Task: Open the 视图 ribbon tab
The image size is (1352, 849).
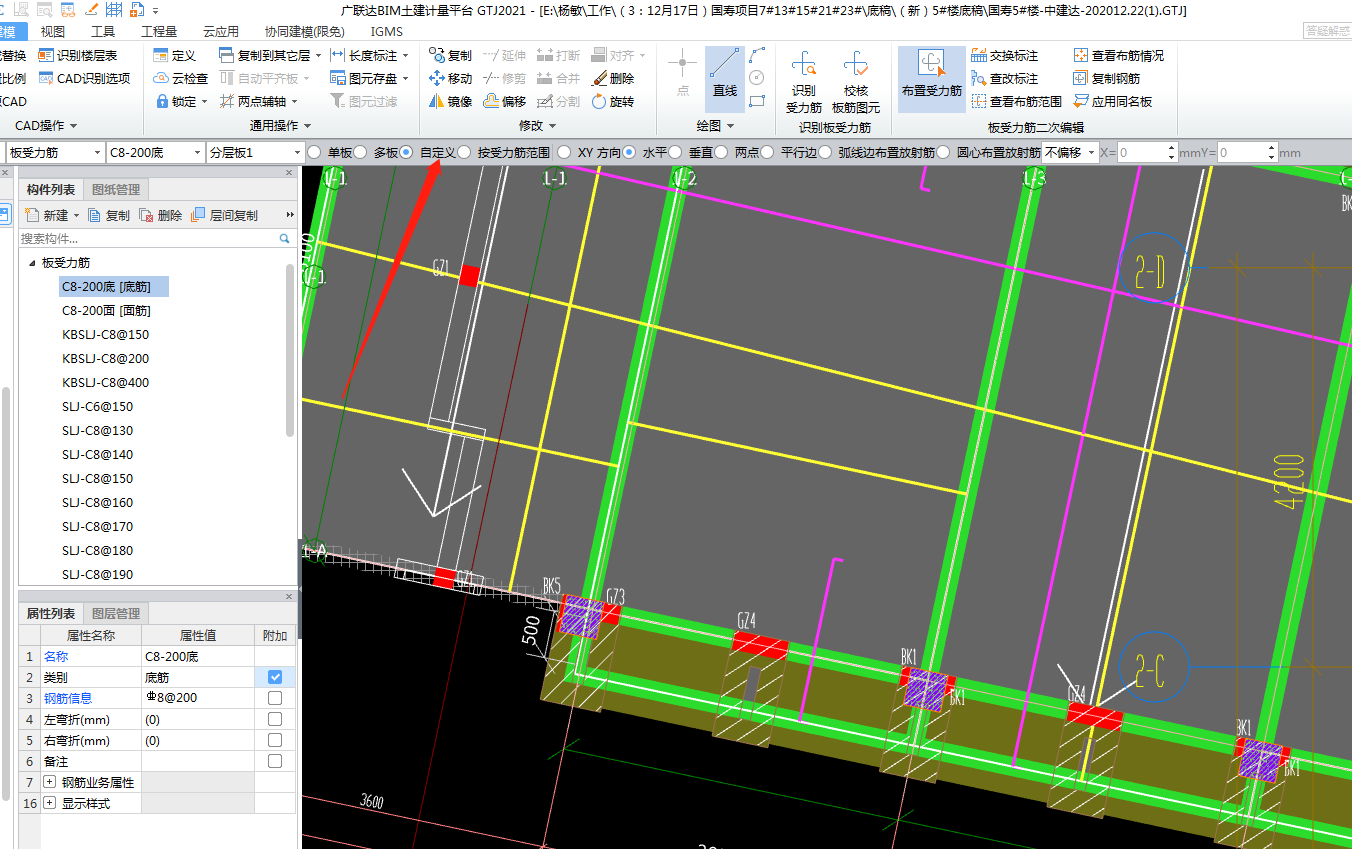Action: [52, 32]
